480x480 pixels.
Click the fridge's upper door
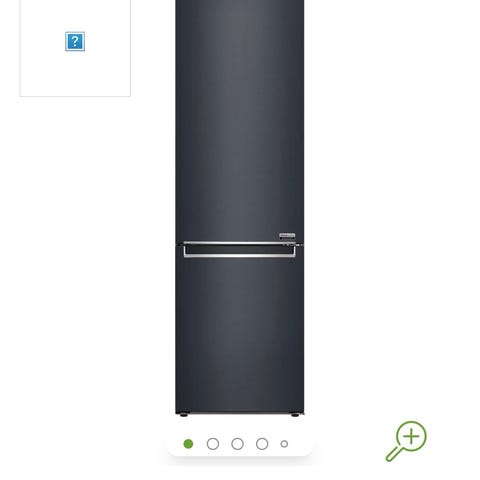(240, 122)
